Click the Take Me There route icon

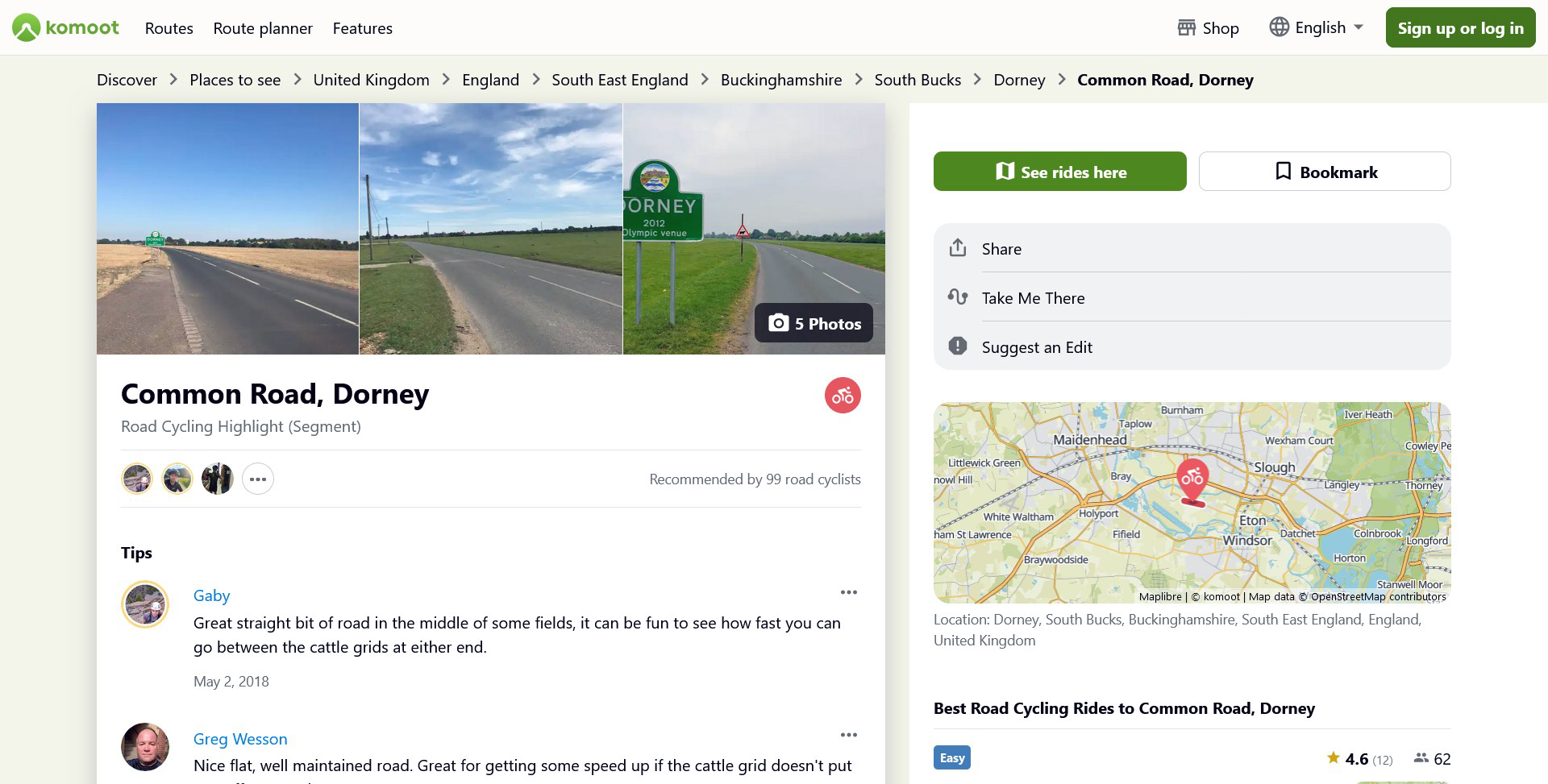point(957,297)
